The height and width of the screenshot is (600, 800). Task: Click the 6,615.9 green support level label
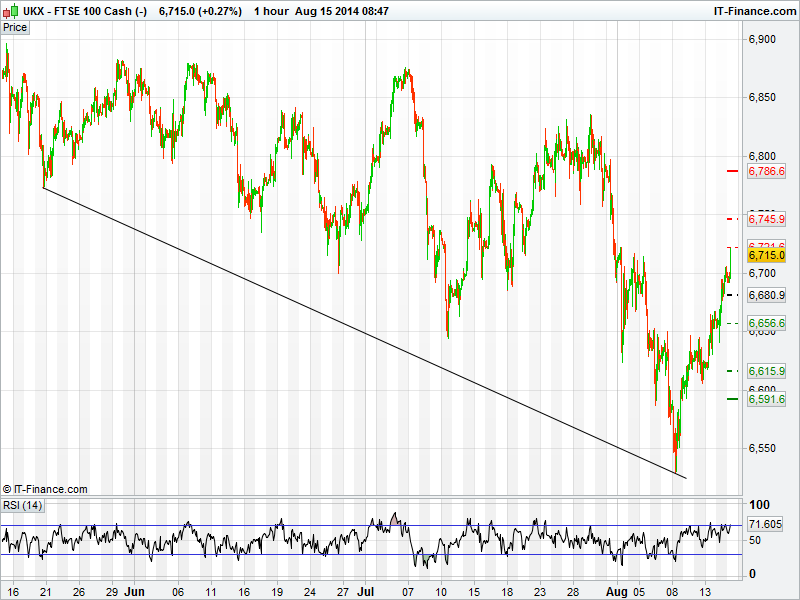pyautogui.click(x=765, y=371)
